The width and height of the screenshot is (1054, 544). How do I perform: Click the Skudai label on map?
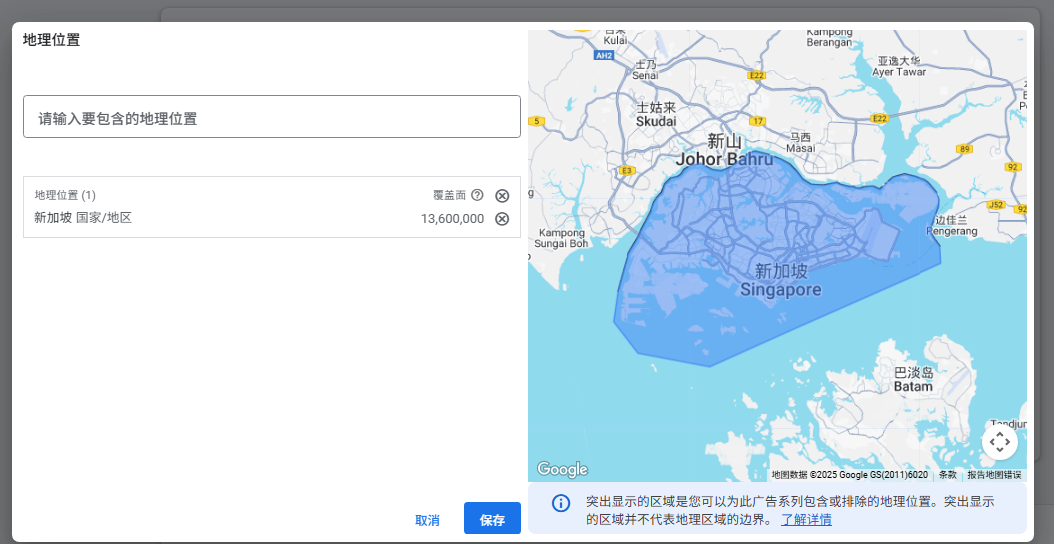coord(656,121)
